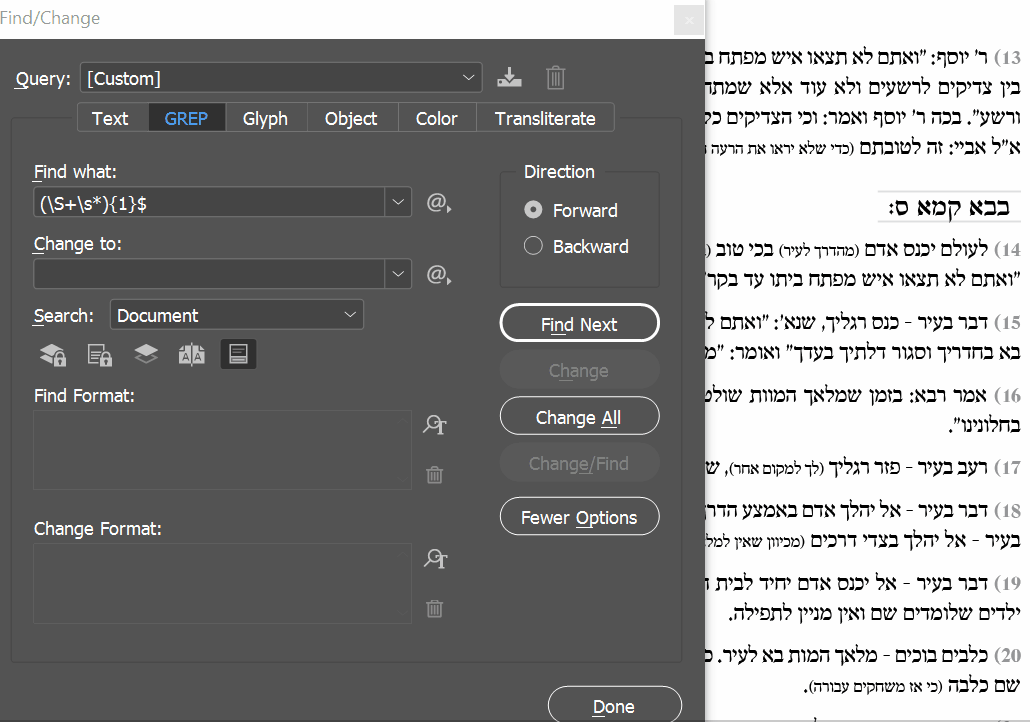
Task: Click paragraph number (13) in document
Action: (1008, 58)
